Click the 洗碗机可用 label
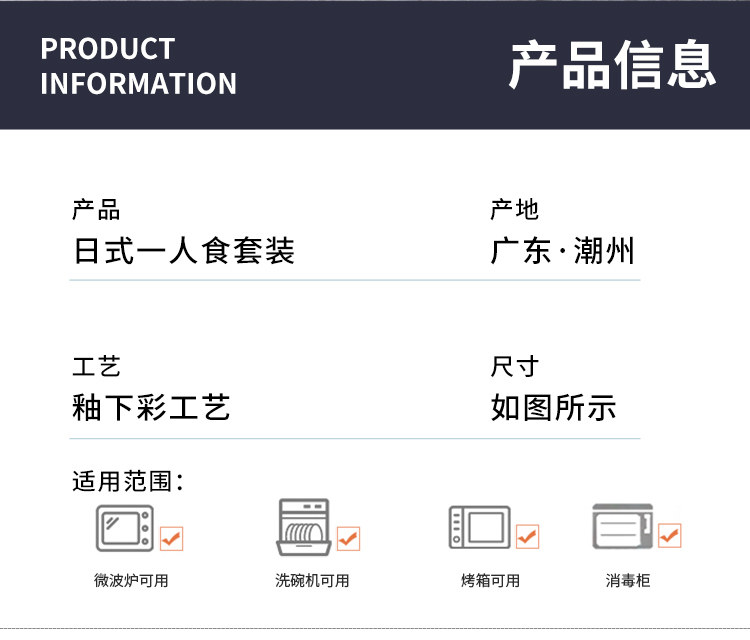The image size is (750, 640). [x=312, y=580]
